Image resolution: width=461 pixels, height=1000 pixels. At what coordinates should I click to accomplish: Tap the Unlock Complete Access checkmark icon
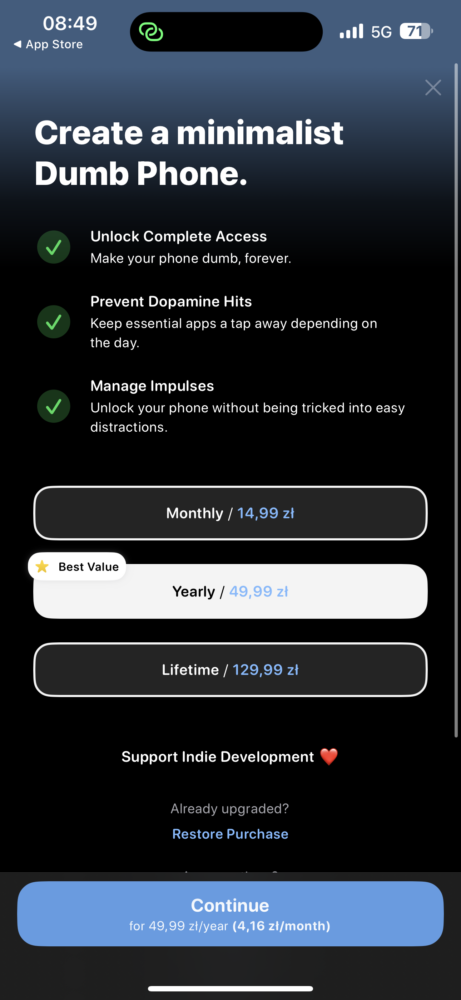tap(54, 247)
